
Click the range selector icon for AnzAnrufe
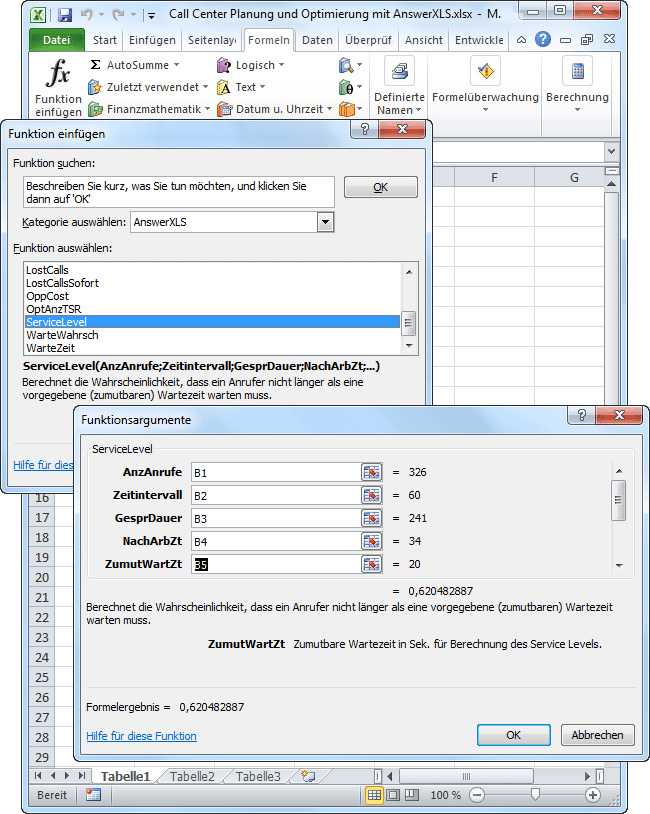pos(372,472)
